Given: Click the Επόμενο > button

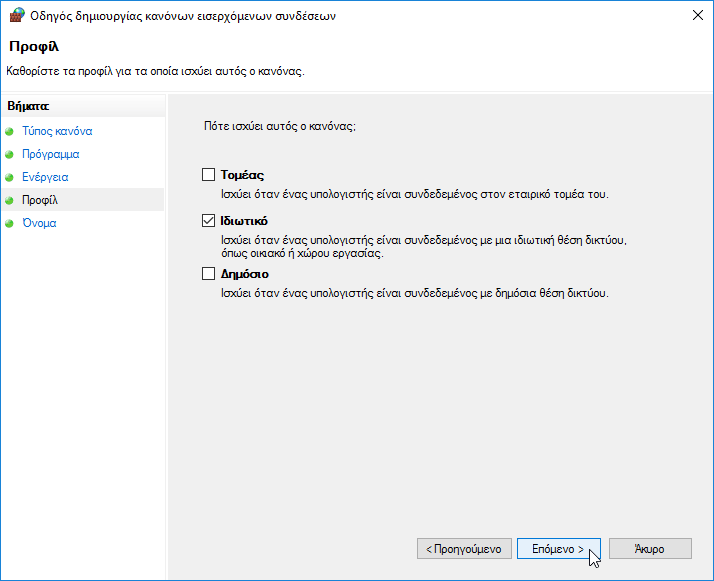Looking at the screenshot, I should (559, 549).
